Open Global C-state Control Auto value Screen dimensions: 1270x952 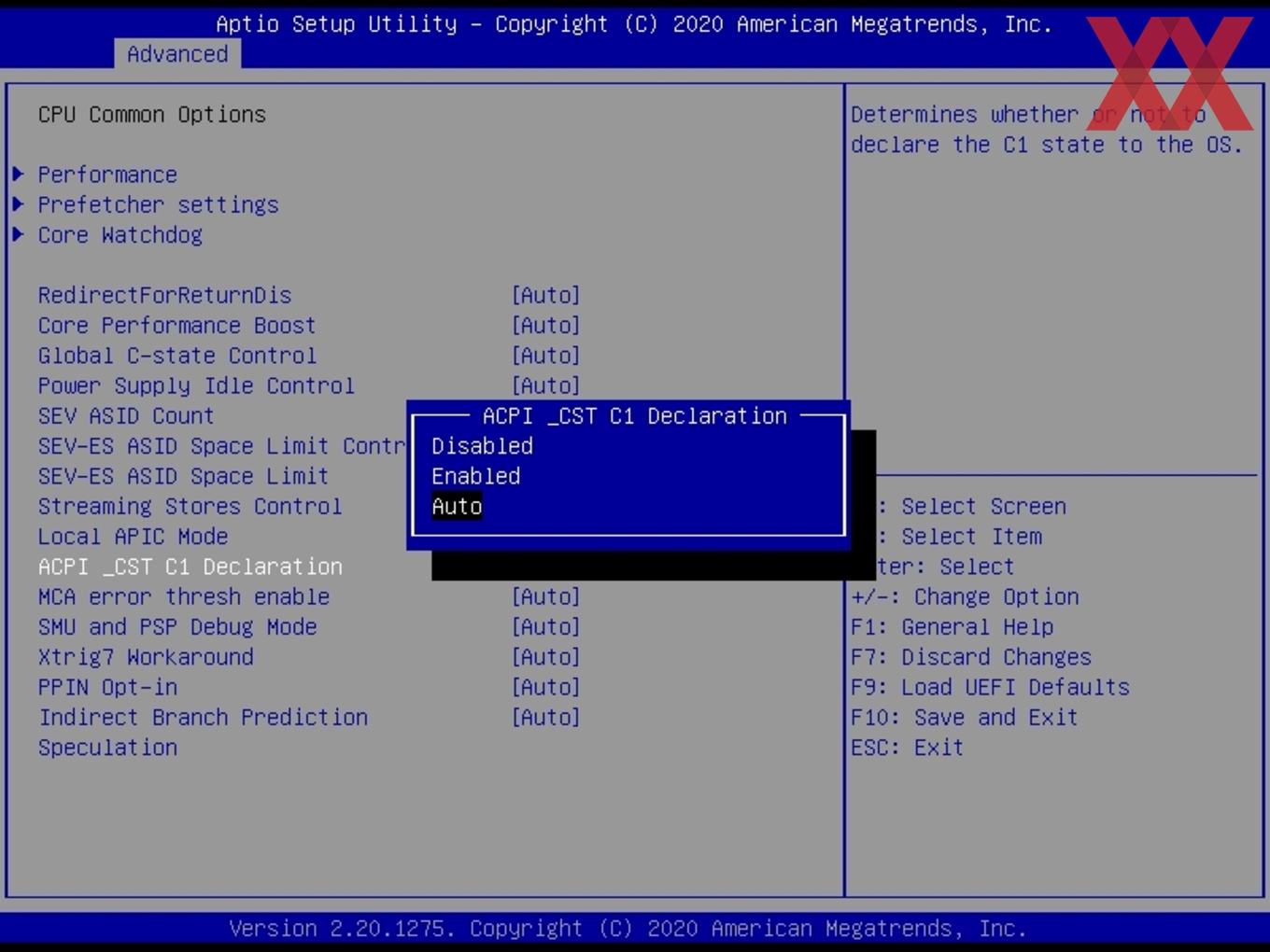[545, 356]
